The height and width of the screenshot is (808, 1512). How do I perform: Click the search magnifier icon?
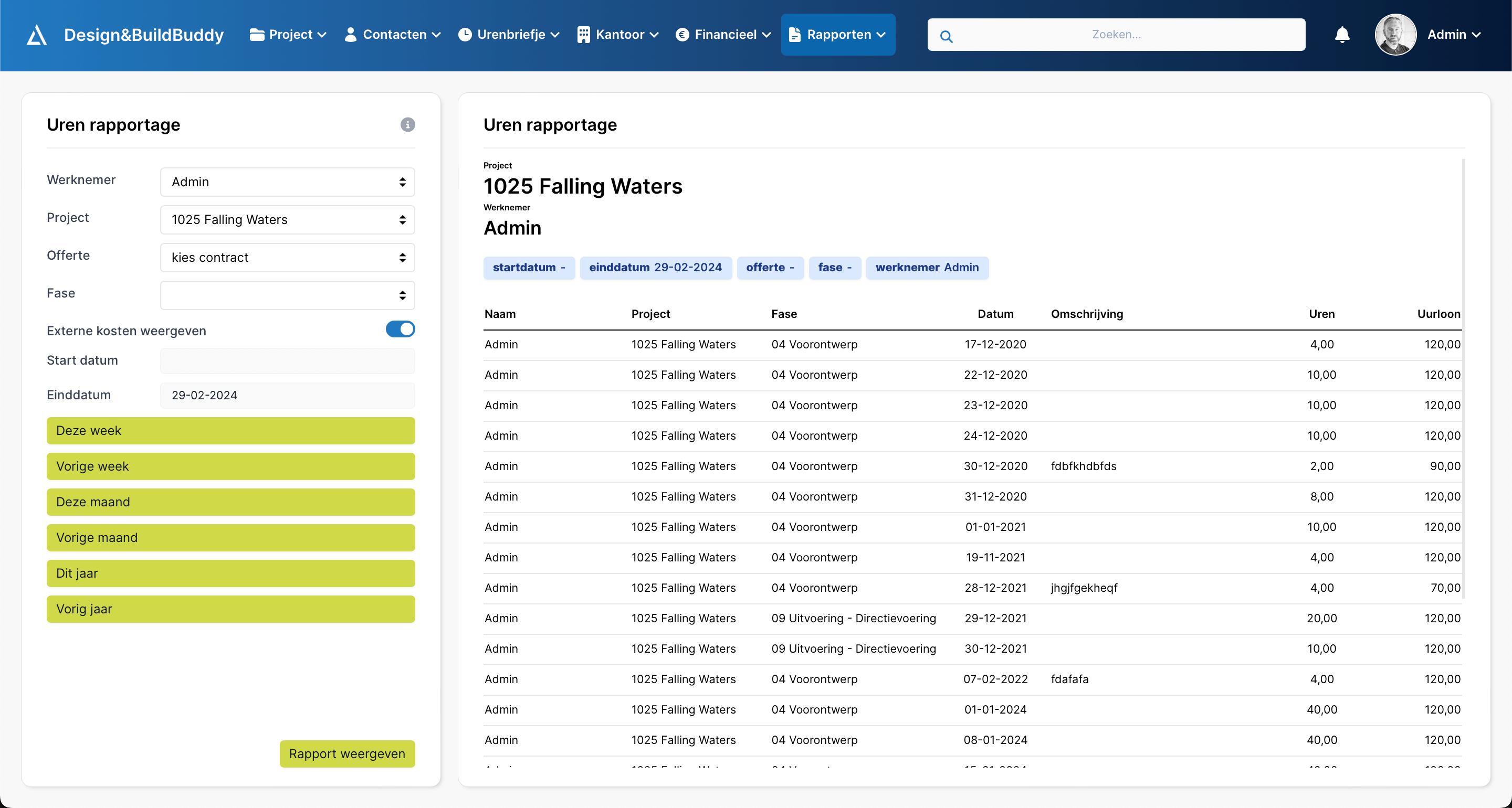click(x=946, y=36)
